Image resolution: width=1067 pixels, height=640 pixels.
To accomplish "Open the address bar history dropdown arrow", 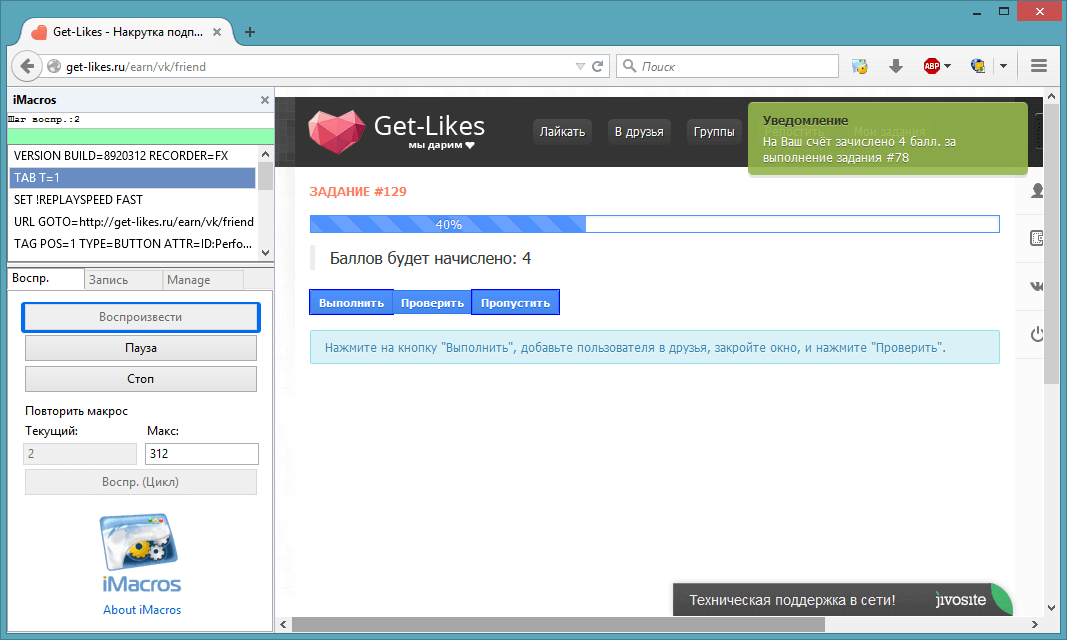I will 580,67.
